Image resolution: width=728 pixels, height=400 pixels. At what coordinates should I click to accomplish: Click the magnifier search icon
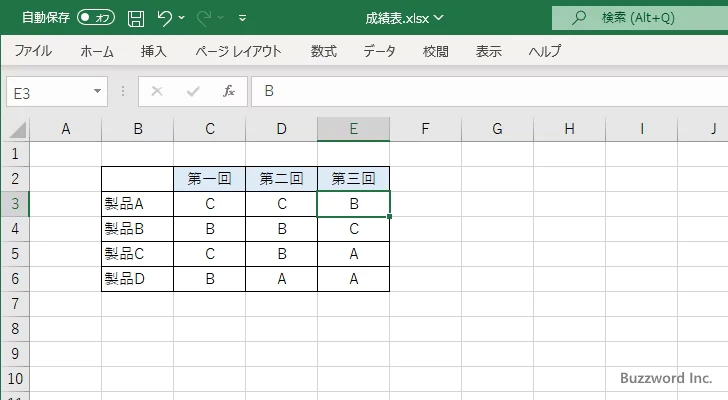(x=578, y=18)
